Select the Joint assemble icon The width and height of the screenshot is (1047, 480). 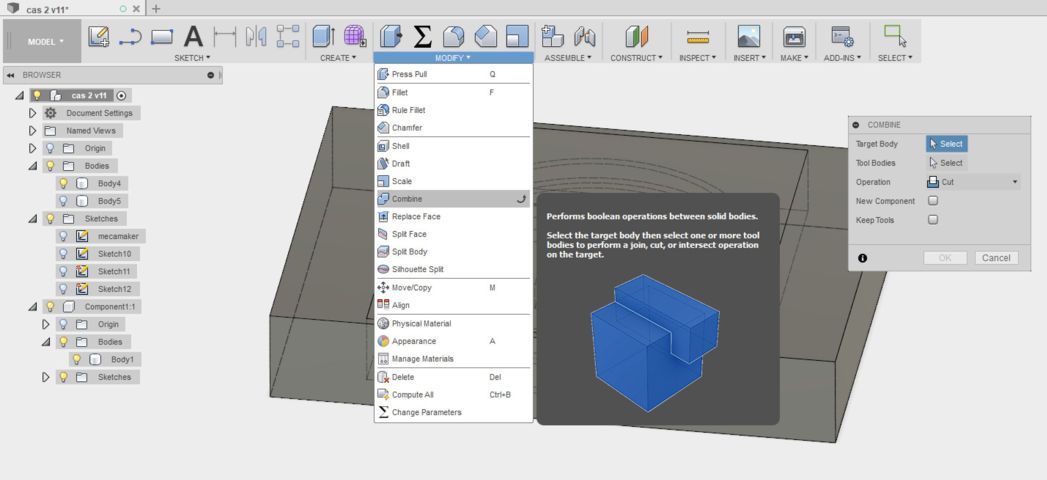(584, 36)
